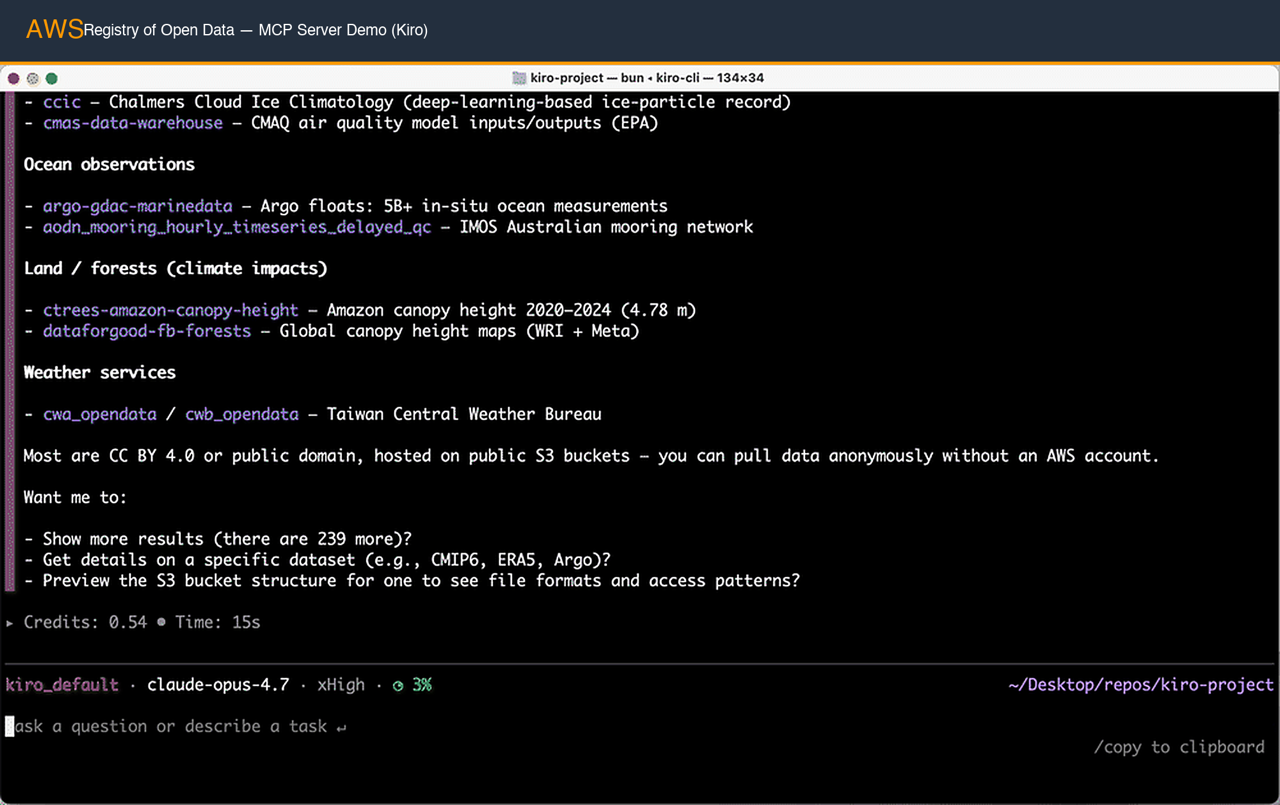
Task: Click the /copy to clipboard hint
Action: tap(1179, 747)
